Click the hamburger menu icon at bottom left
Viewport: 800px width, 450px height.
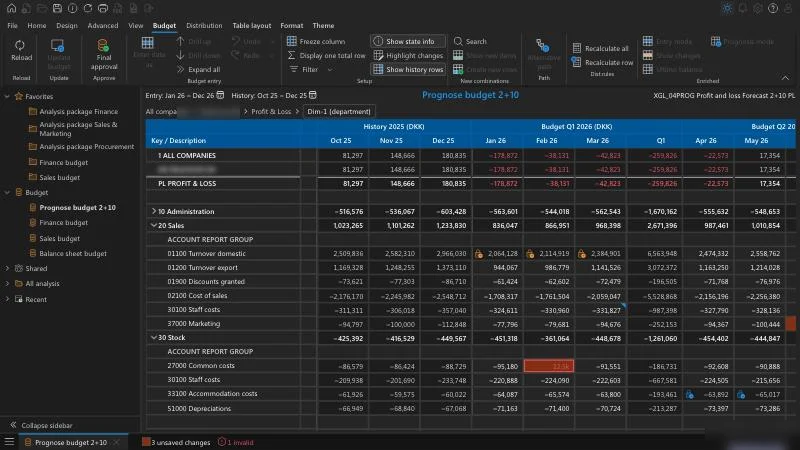pos(9,442)
